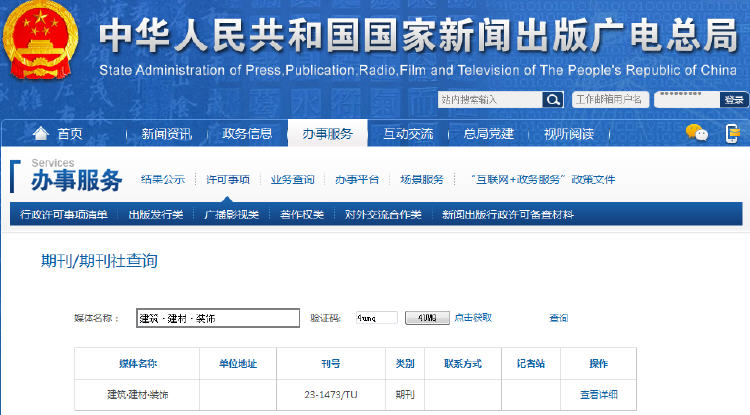This screenshot has width=750, height=415.
Task: Click the 验证码 captcha input box
Action: 375,318
